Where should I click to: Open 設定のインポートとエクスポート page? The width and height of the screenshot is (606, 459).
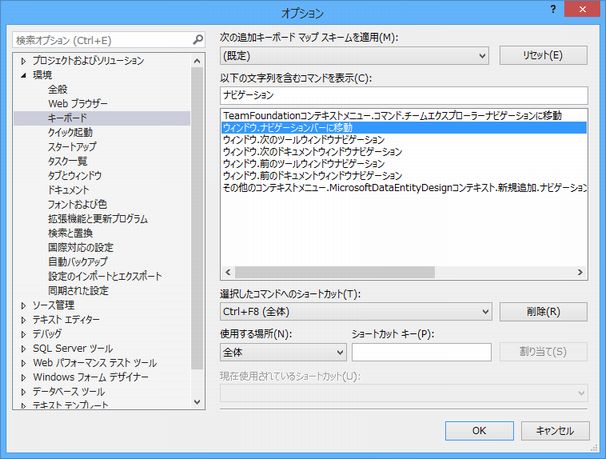[105, 276]
